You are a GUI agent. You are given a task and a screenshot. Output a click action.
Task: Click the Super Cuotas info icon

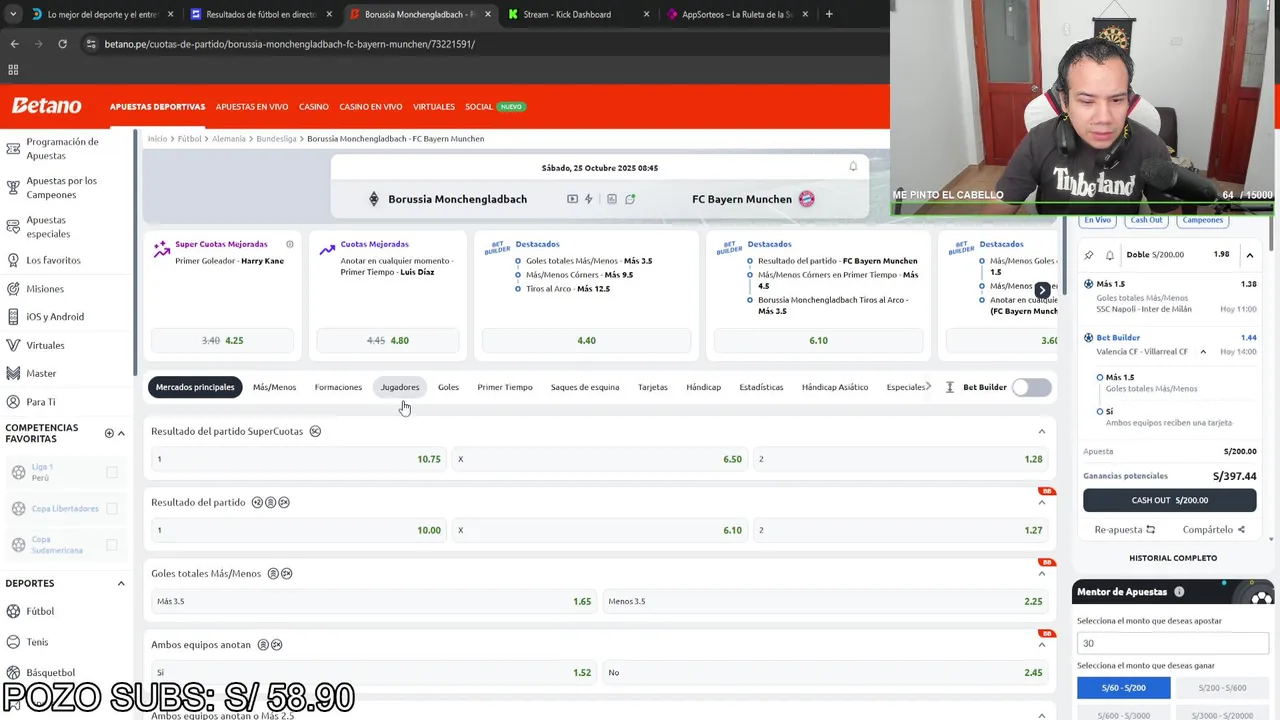tap(290, 244)
